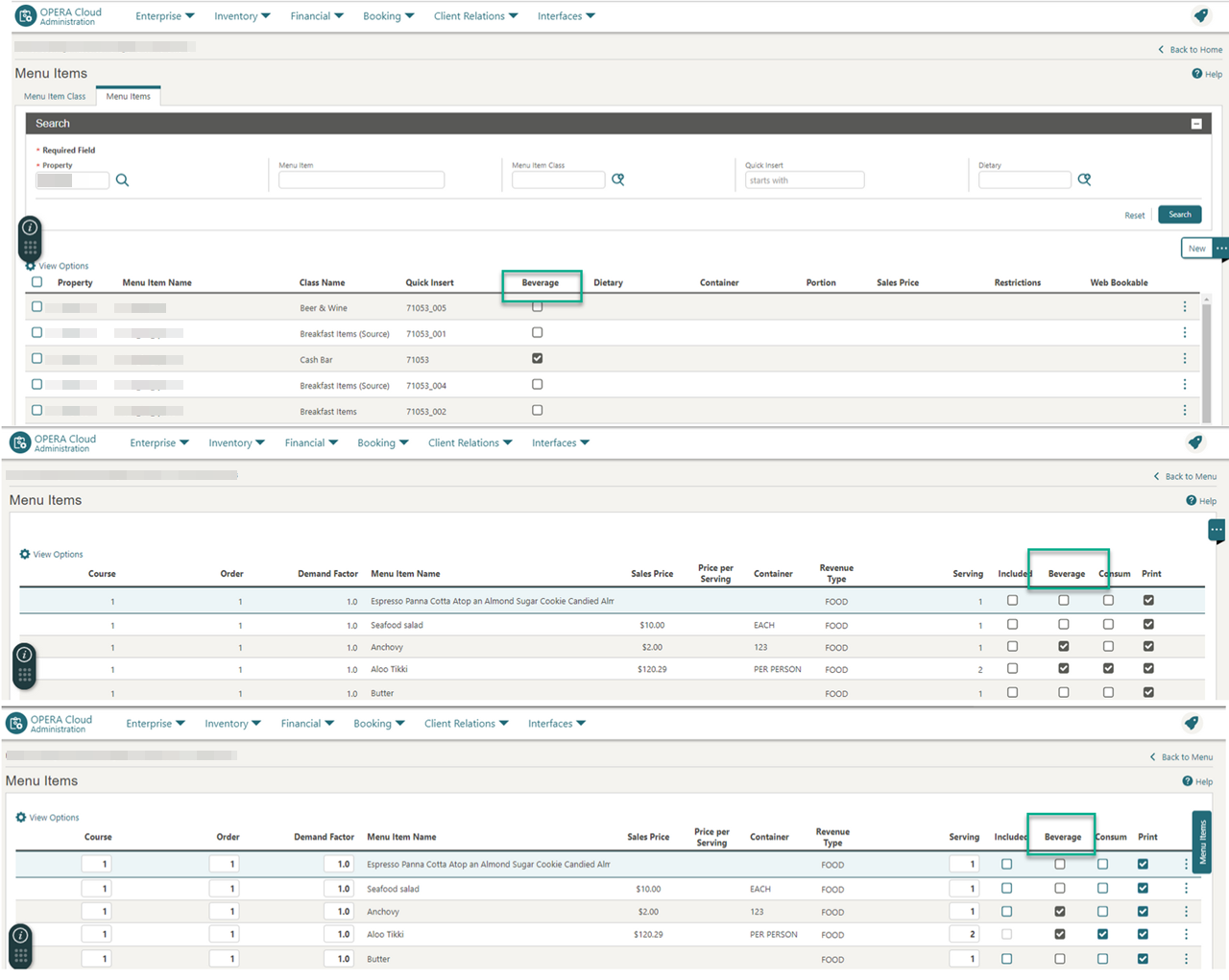1229x980 pixels.
Task: Click the Property search magnifier icon
Action: pyautogui.click(x=122, y=179)
